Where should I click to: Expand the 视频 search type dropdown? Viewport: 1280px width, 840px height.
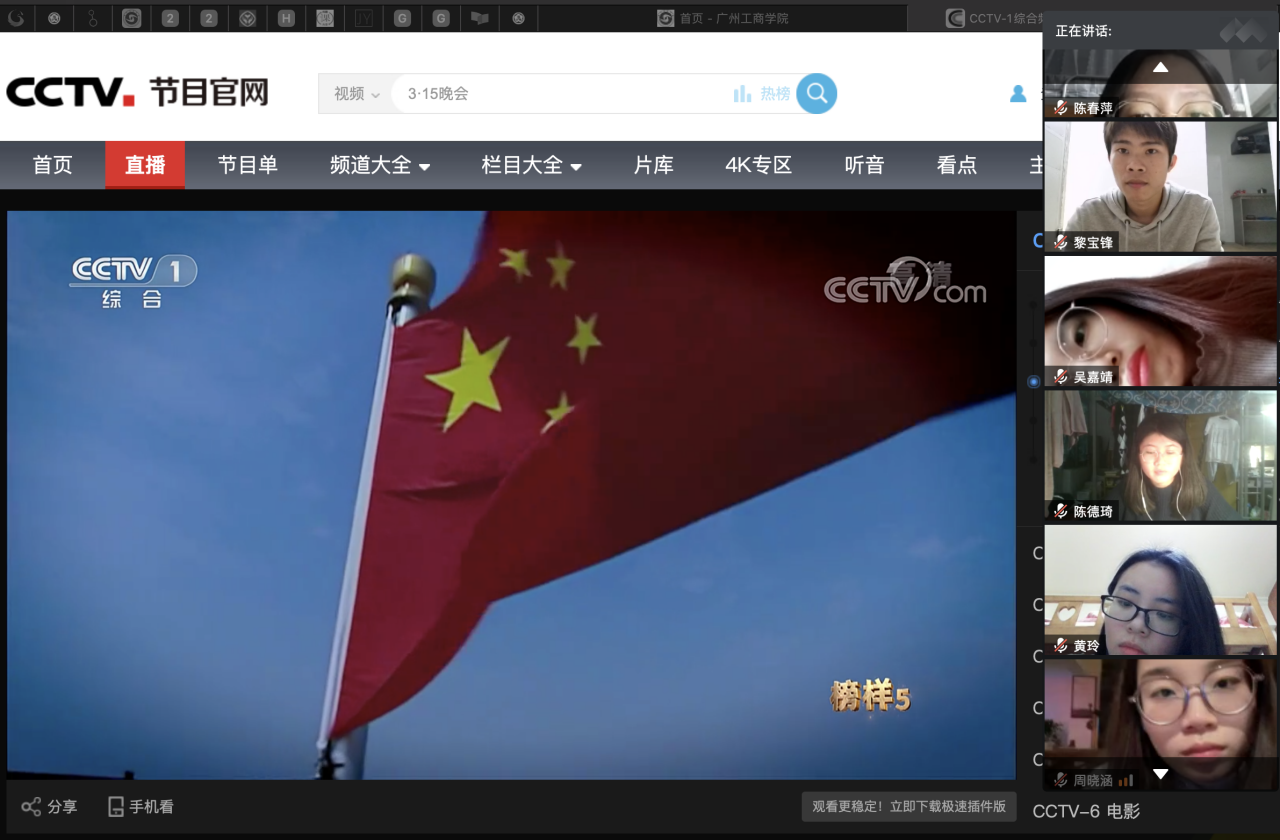[x=356, y=94]
